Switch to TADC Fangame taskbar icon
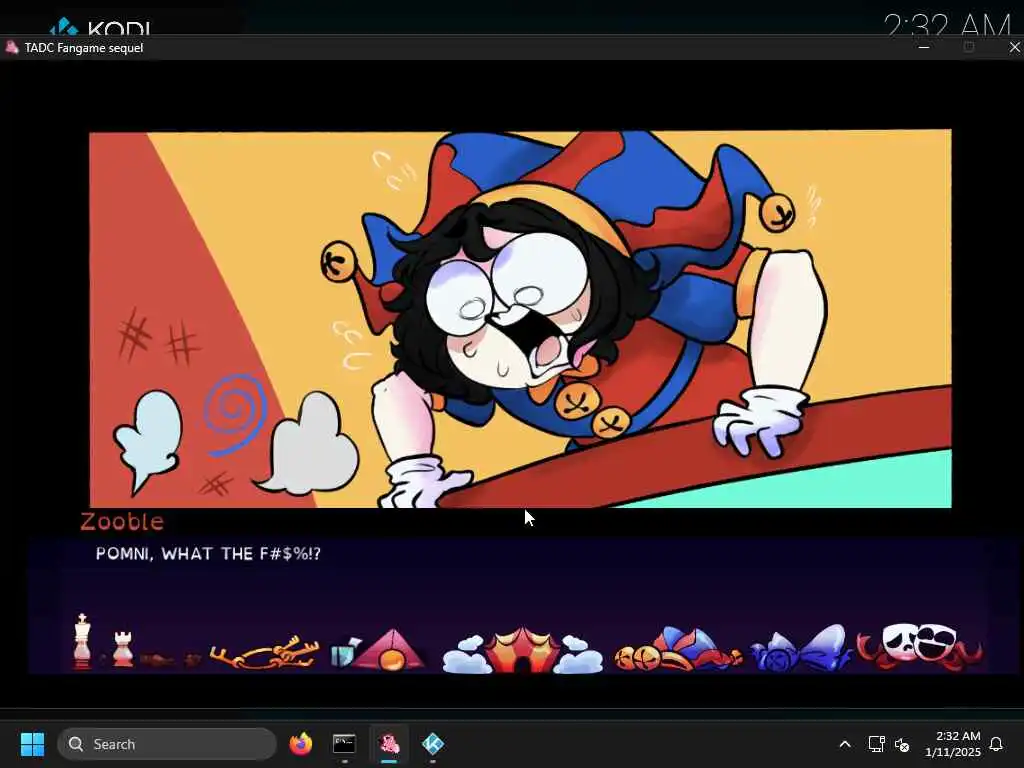The height and width of the screenshot is (768, 1024). coord(389,744)
